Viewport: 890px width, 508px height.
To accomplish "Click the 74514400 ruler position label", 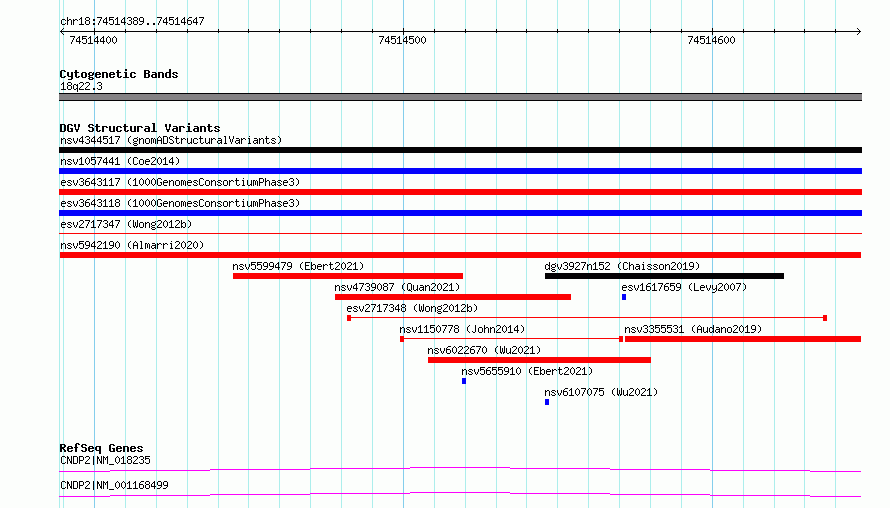I will (93, 40).
